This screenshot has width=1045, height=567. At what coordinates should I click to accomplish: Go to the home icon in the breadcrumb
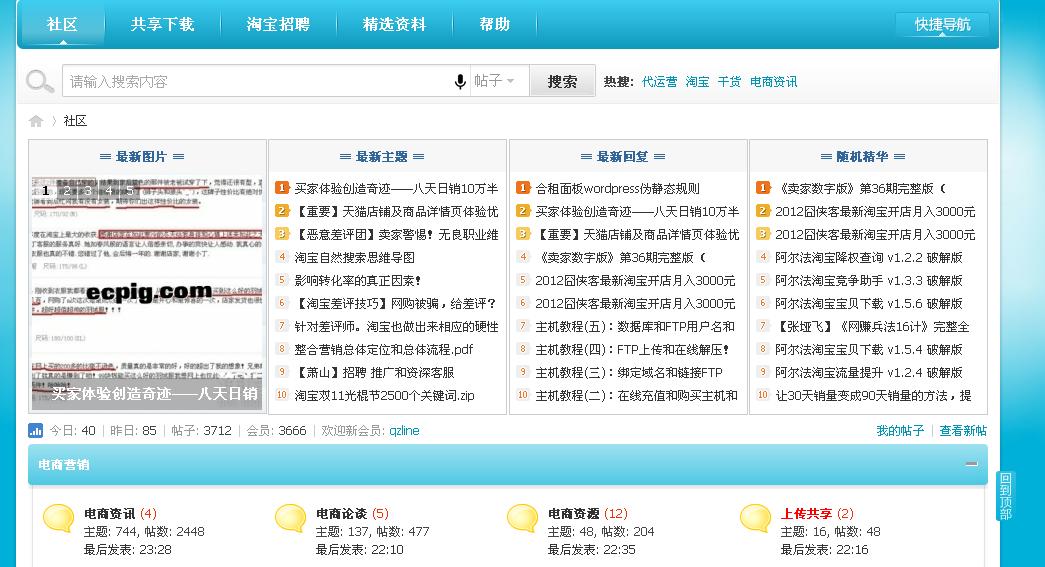36,121
